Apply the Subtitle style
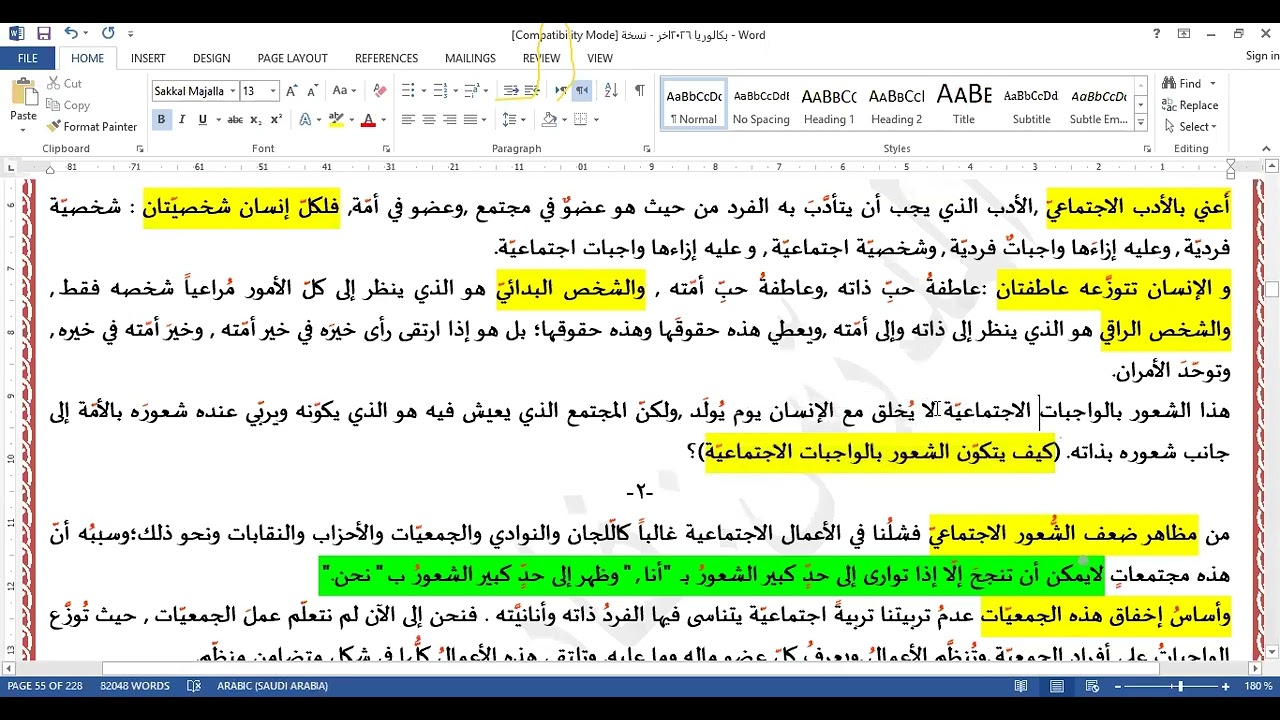1280x720 pixels. (1031, 104)
